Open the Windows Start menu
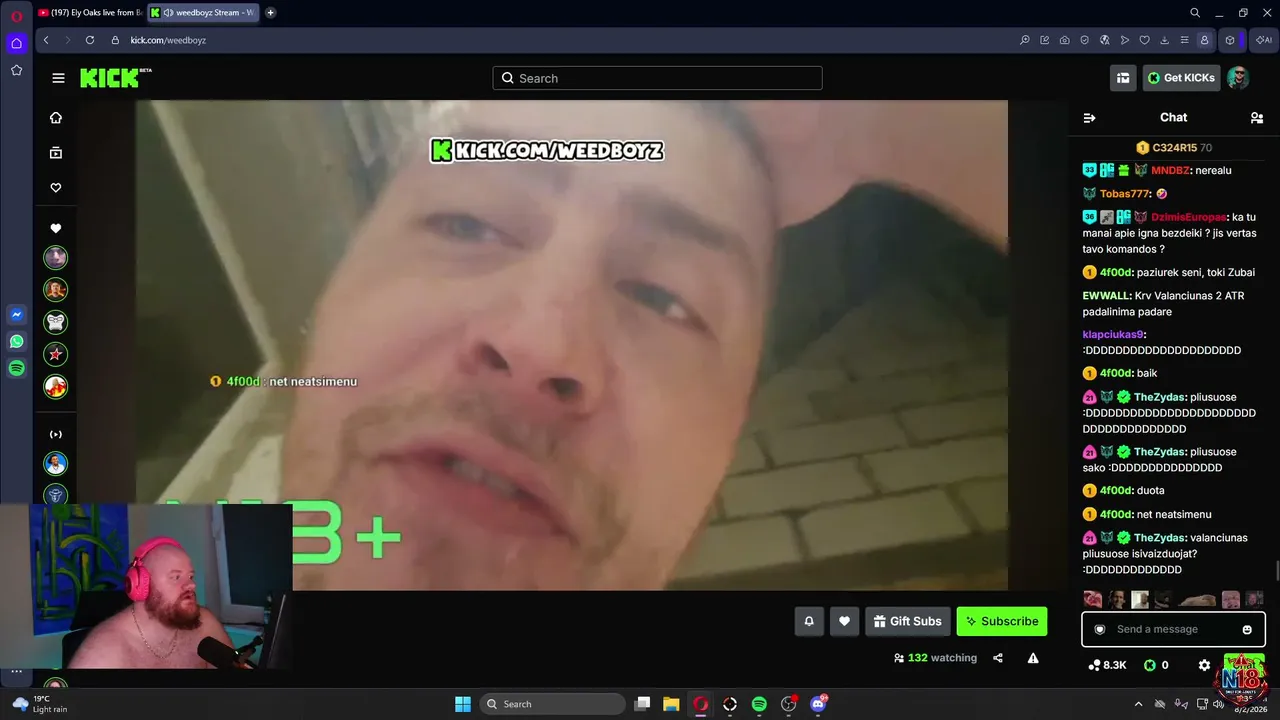The width and height of the screenshot is (1280, 720). click(463, 704)
